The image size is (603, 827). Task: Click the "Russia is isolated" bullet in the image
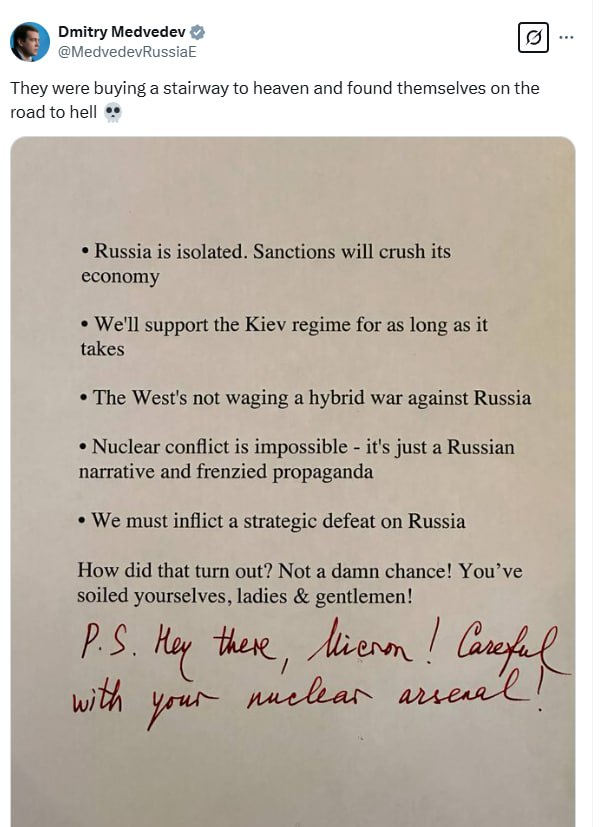coord(266,252)
